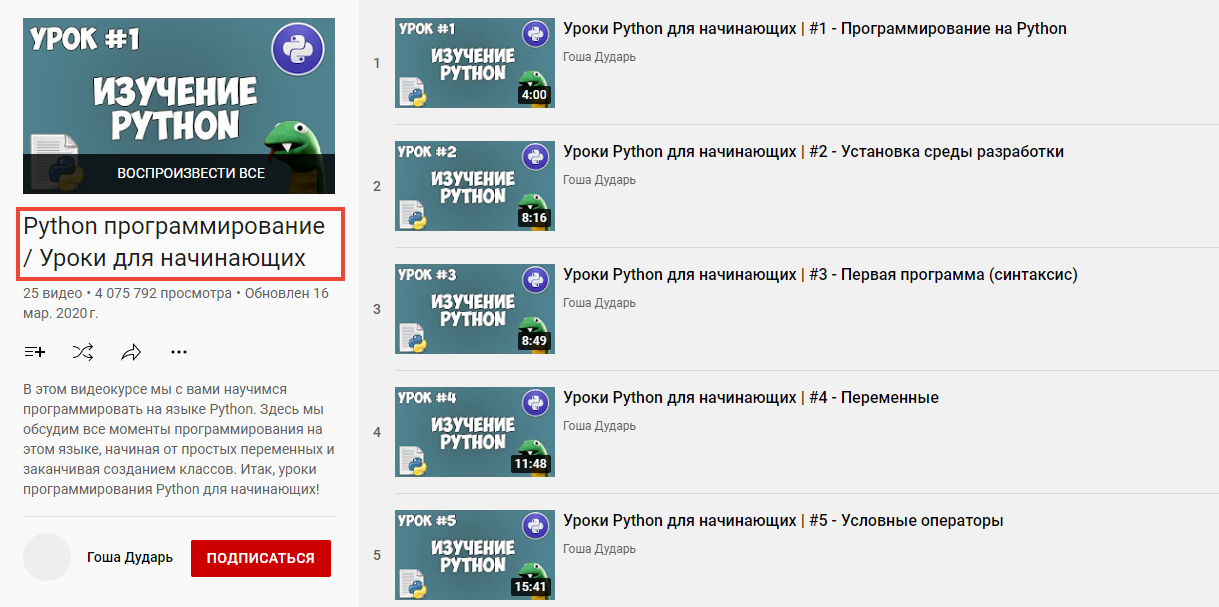
Task: Open video #2 Установка среды разработки
Action: 816,150
